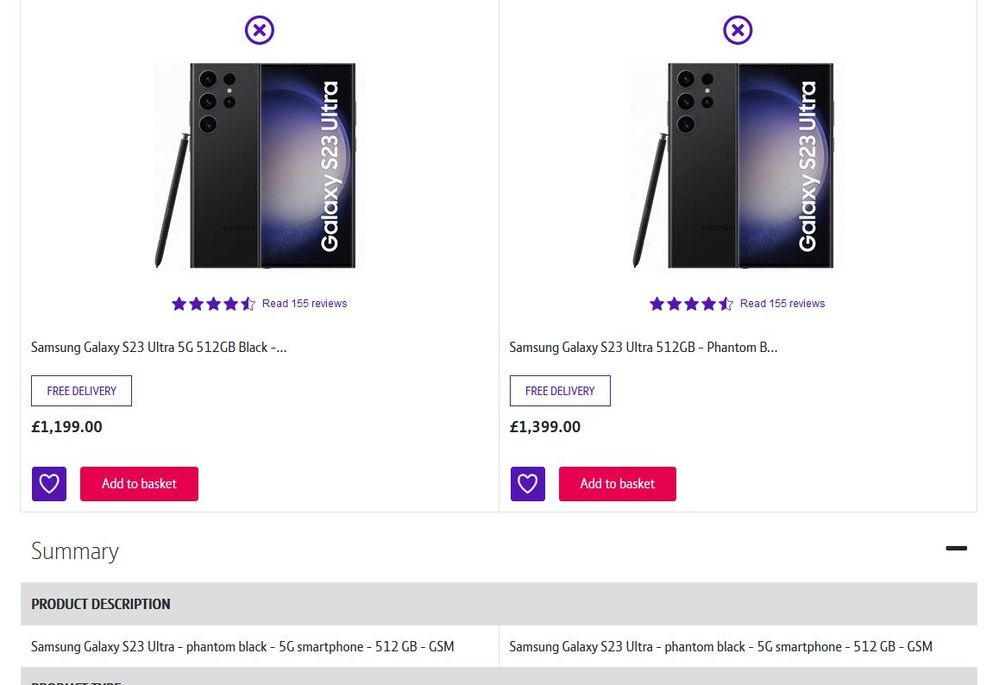Screen dimensions: 999x685
Task: Remove the £1,399.00 phone from comparison
Action: click(737, 30)
